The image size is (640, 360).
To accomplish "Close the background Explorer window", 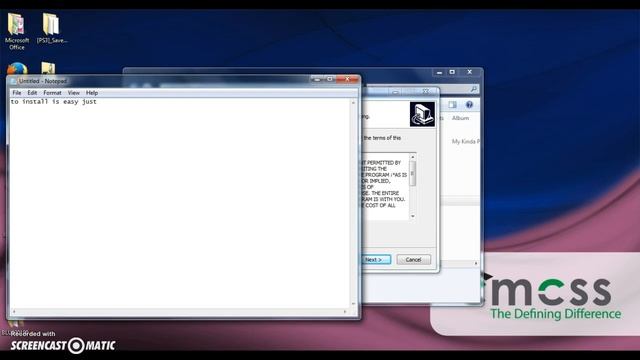I will click(x=470, y=72).
